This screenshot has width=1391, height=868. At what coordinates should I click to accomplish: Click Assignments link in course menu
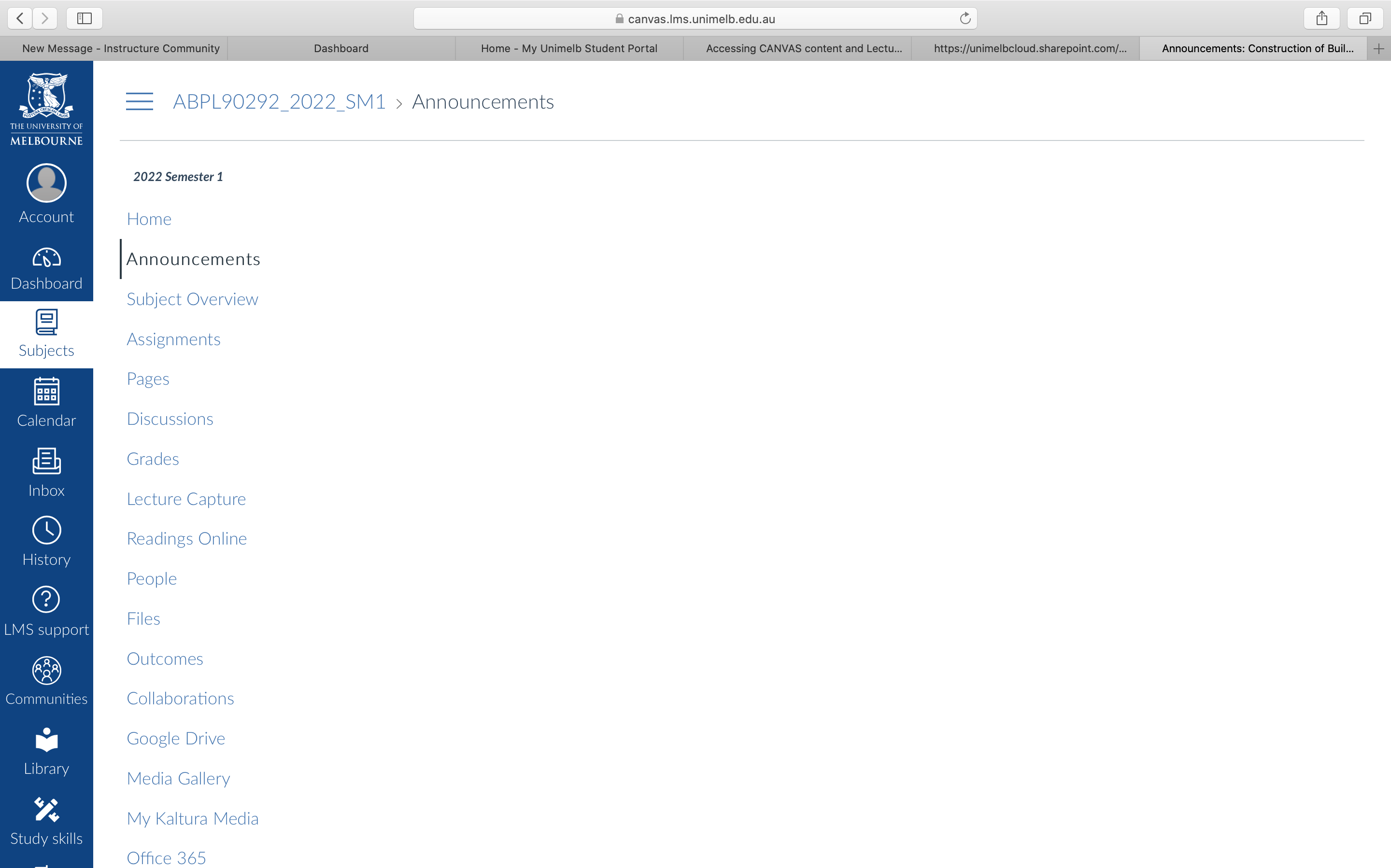click(x=173, y=338)
